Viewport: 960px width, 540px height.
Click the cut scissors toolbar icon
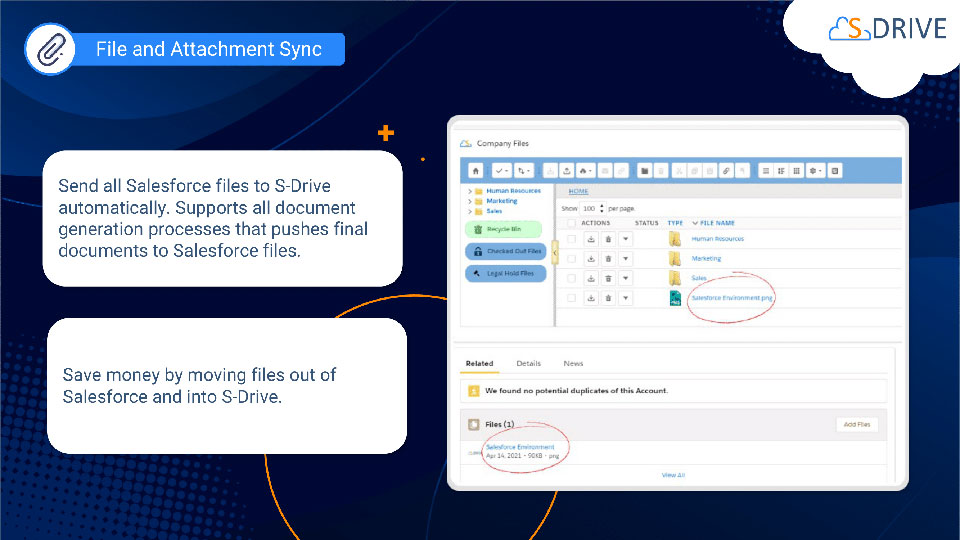(678, 171)
